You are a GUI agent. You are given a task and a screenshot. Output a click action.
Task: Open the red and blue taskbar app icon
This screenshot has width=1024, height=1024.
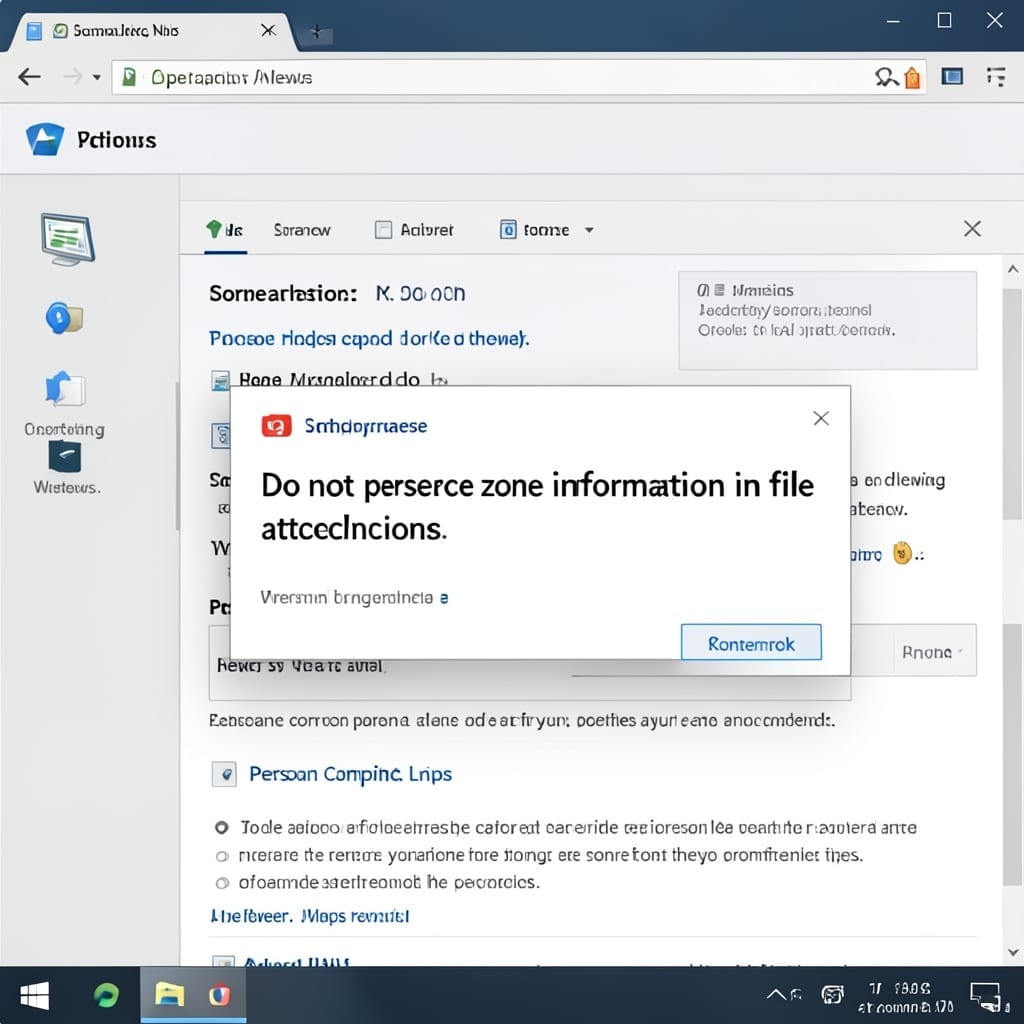click(219, 995)
